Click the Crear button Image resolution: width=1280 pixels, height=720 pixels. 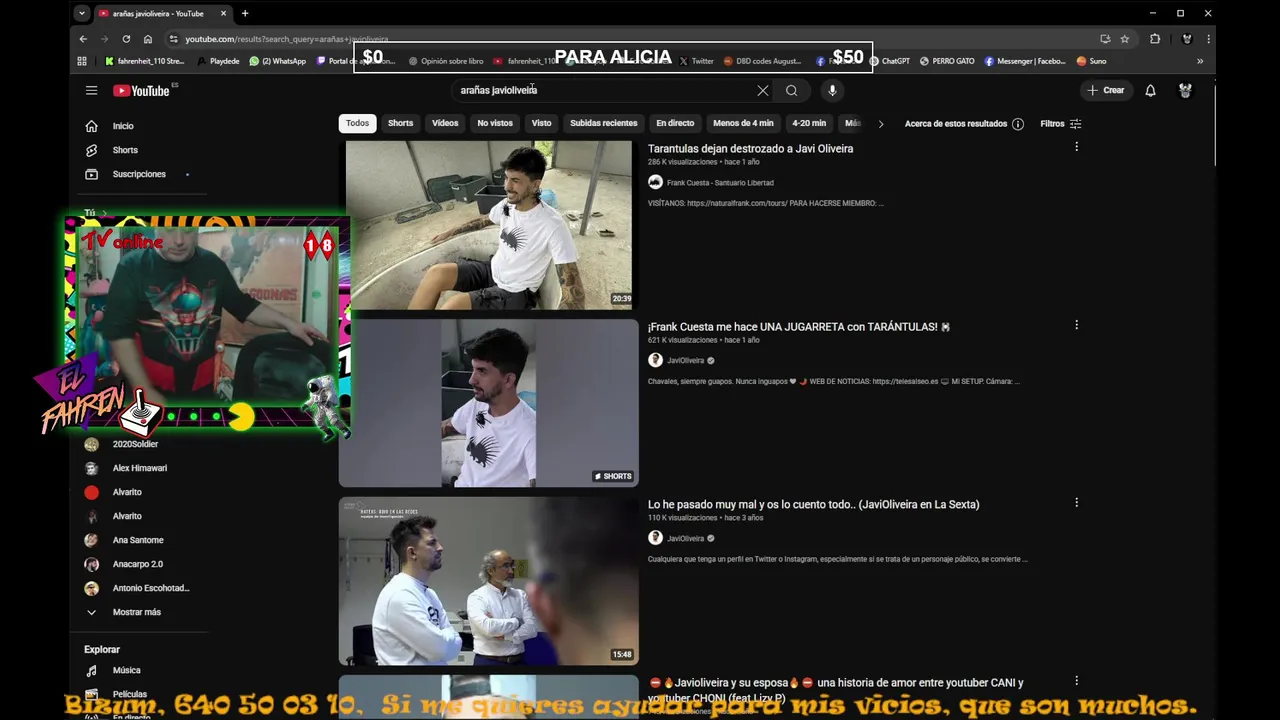(1106, 90)
